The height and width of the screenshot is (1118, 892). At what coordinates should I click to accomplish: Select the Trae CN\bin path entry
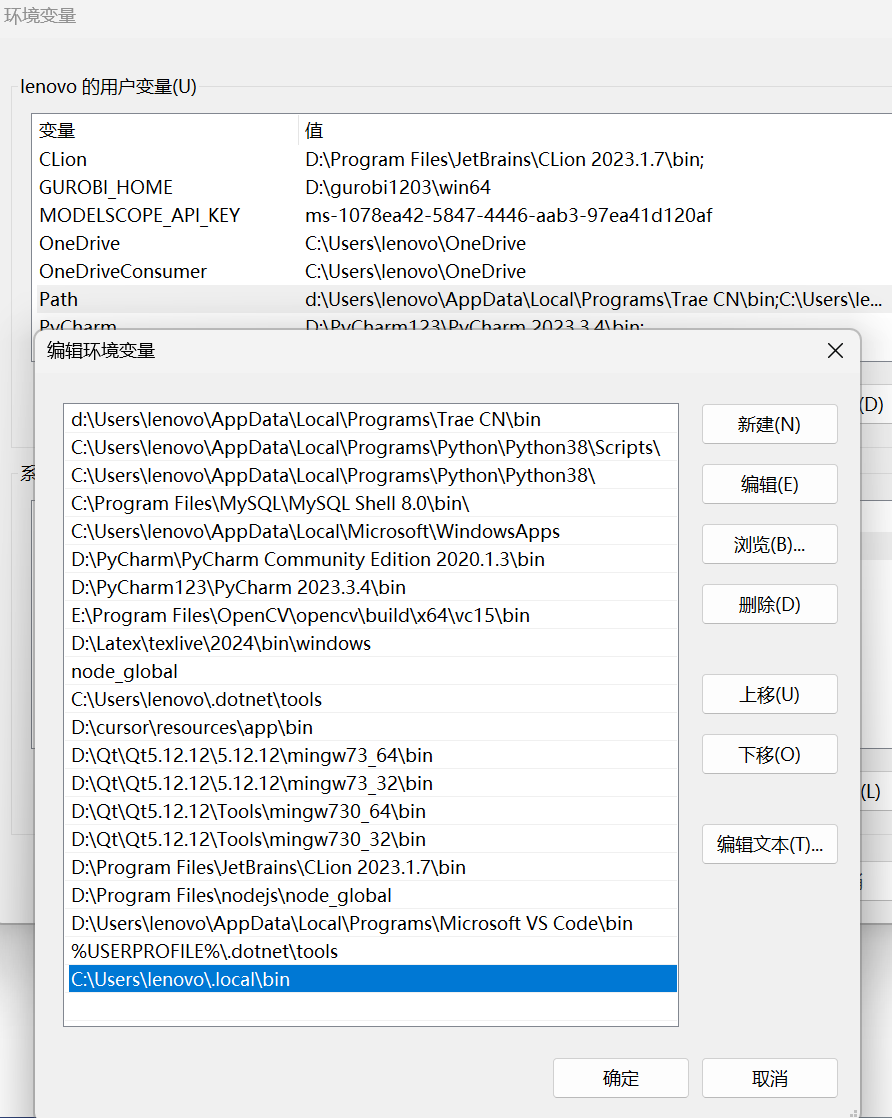[371, 419]
